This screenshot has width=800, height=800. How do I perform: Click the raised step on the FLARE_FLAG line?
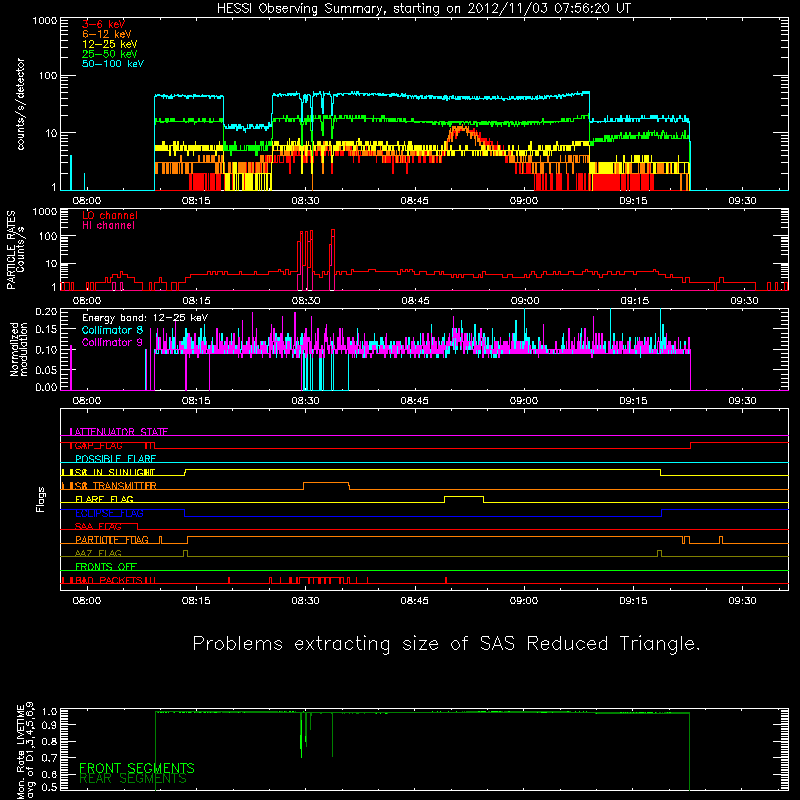coord(464,497)
